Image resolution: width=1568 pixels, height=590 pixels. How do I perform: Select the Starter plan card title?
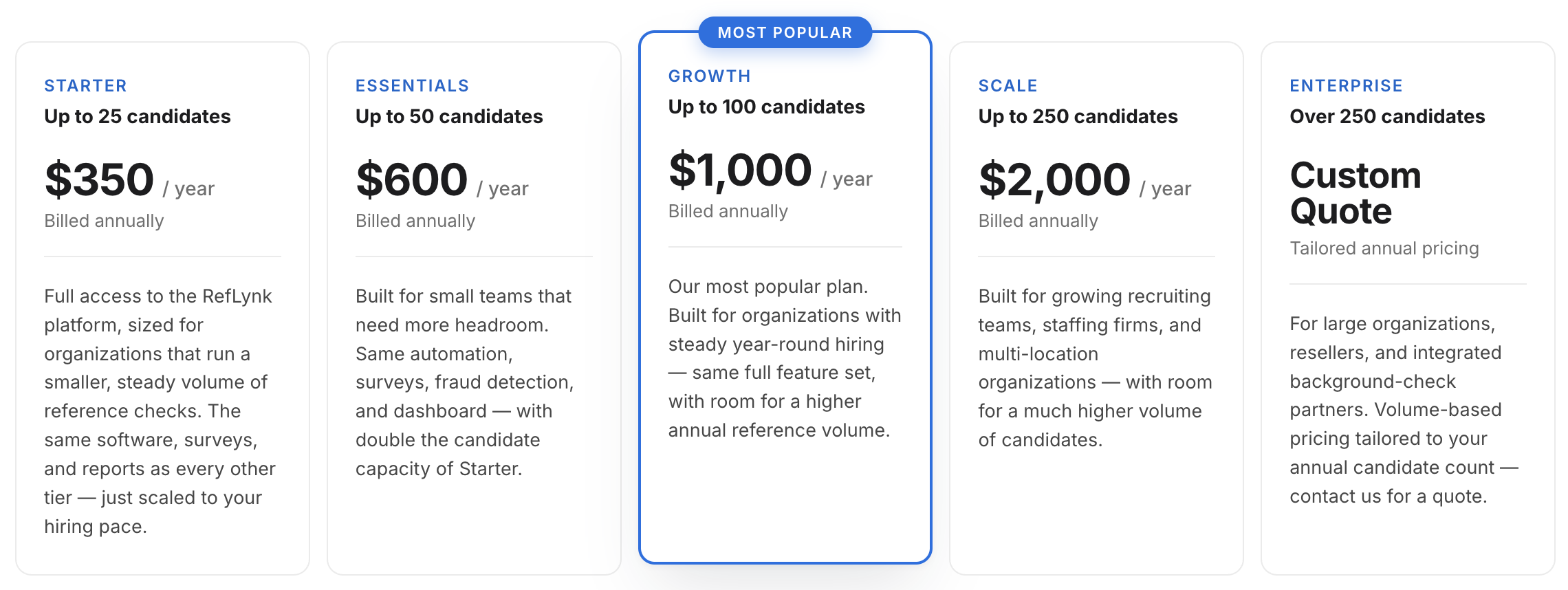85,86
